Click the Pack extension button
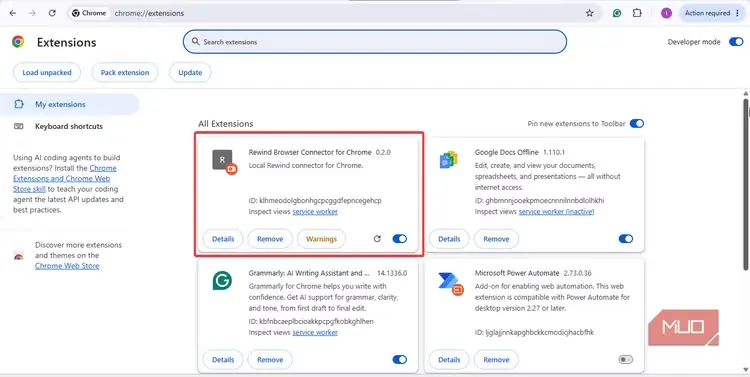Viewport: 750px width, 377px height. coord(125,73)
